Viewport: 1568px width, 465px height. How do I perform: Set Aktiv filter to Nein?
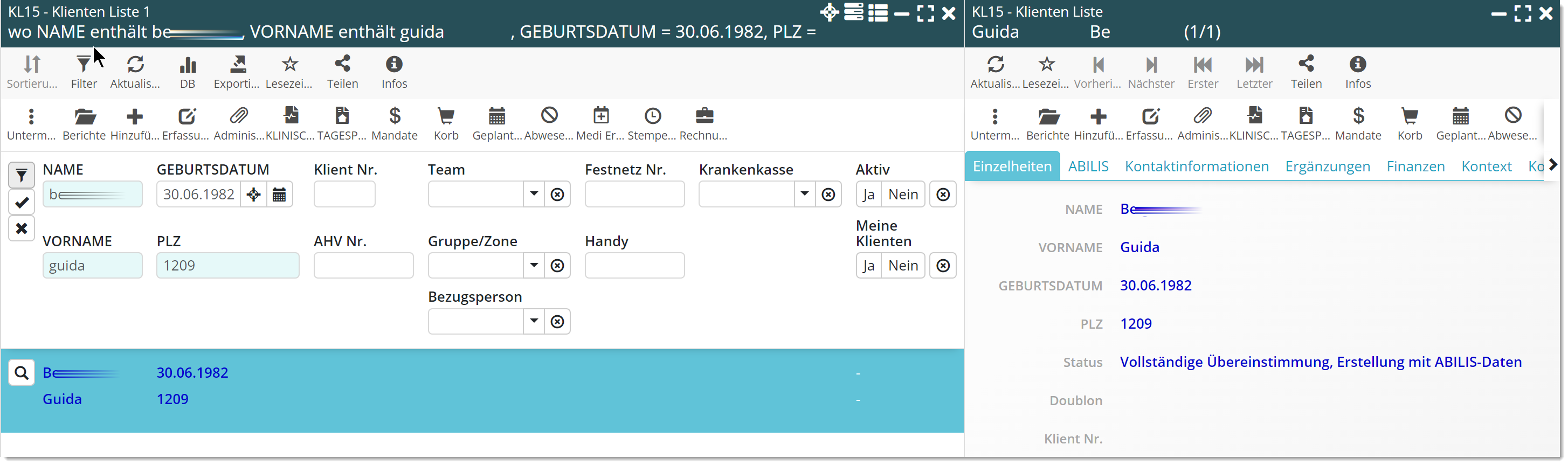tap(903, 195)
